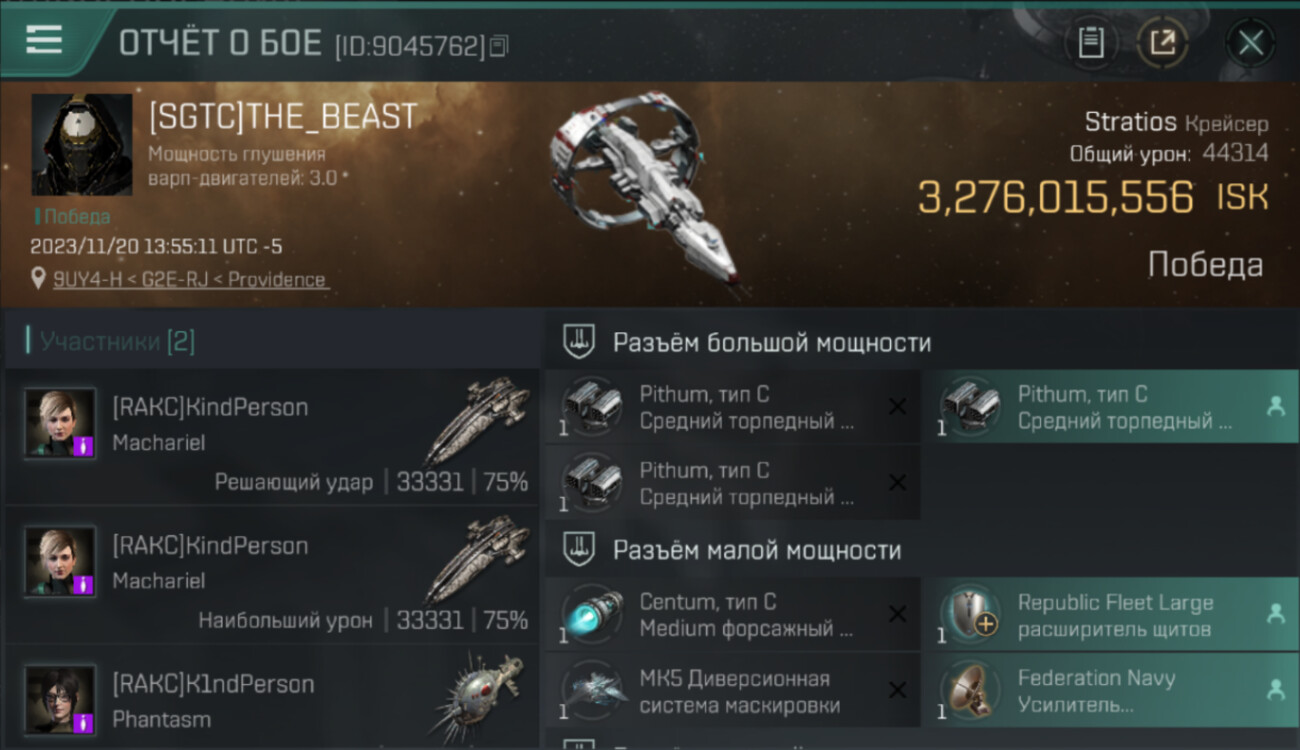
Task: Open THE_BEAST pilot portrait
Action: [82, 144]
